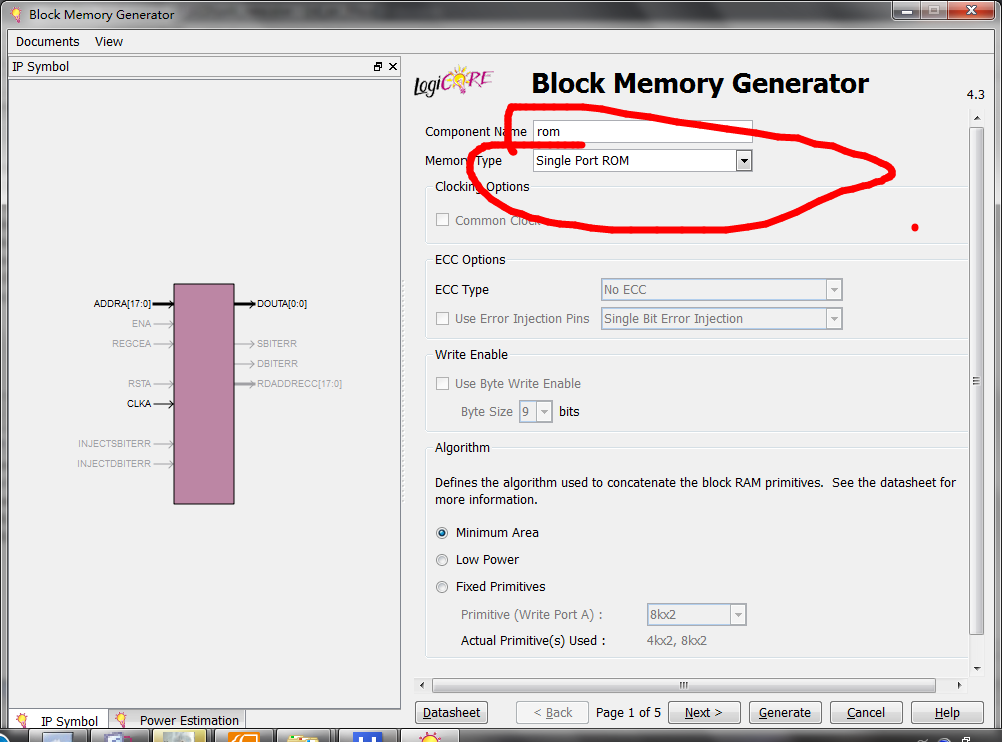Image resolution: width=1002 pixels, height=742 pixels.
Task: Click the DOUTA[0:0] port label
Action: [x=282, y=304]
